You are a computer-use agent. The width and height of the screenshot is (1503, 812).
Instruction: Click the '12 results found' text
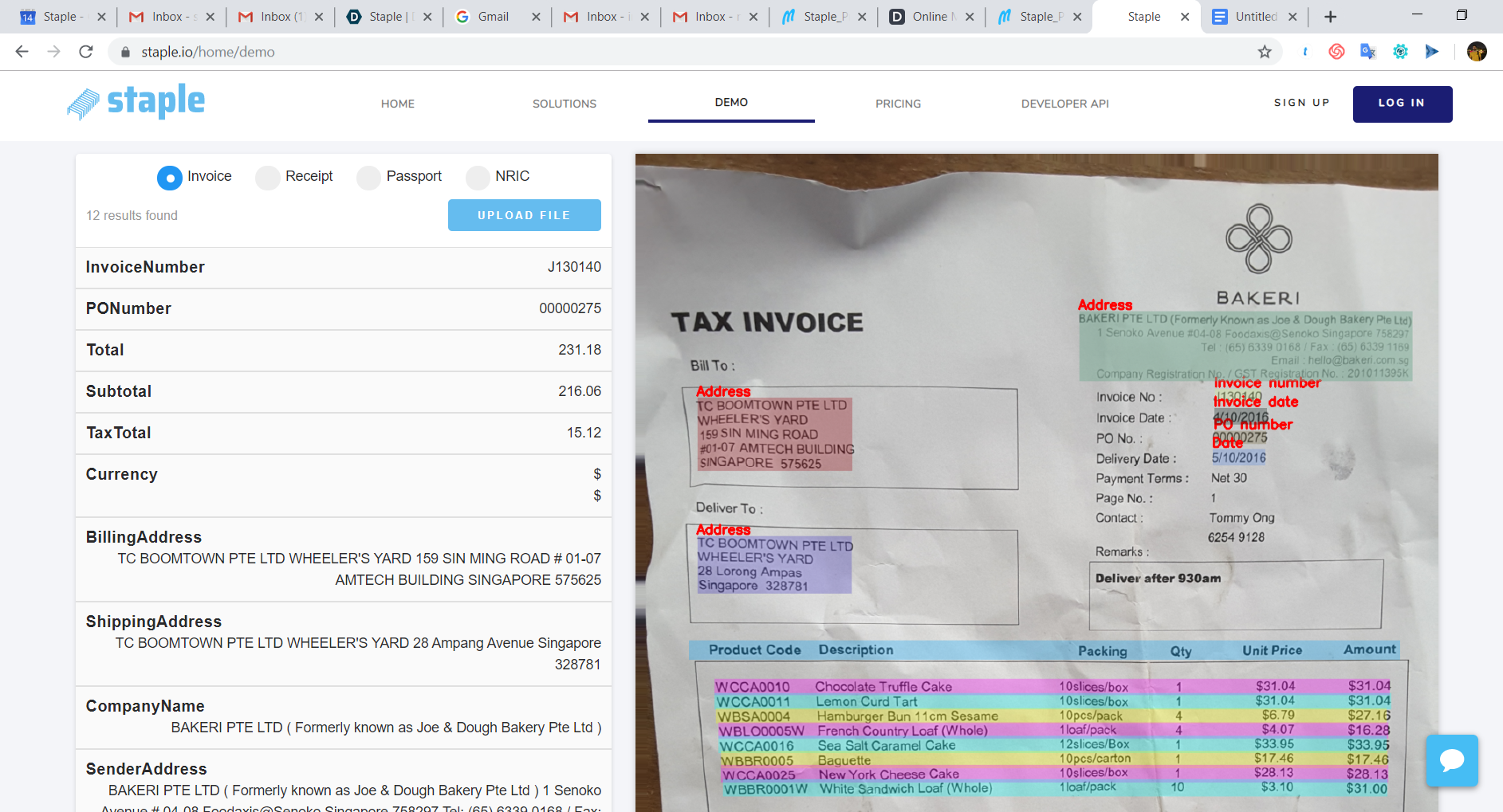tap(132, 215)
